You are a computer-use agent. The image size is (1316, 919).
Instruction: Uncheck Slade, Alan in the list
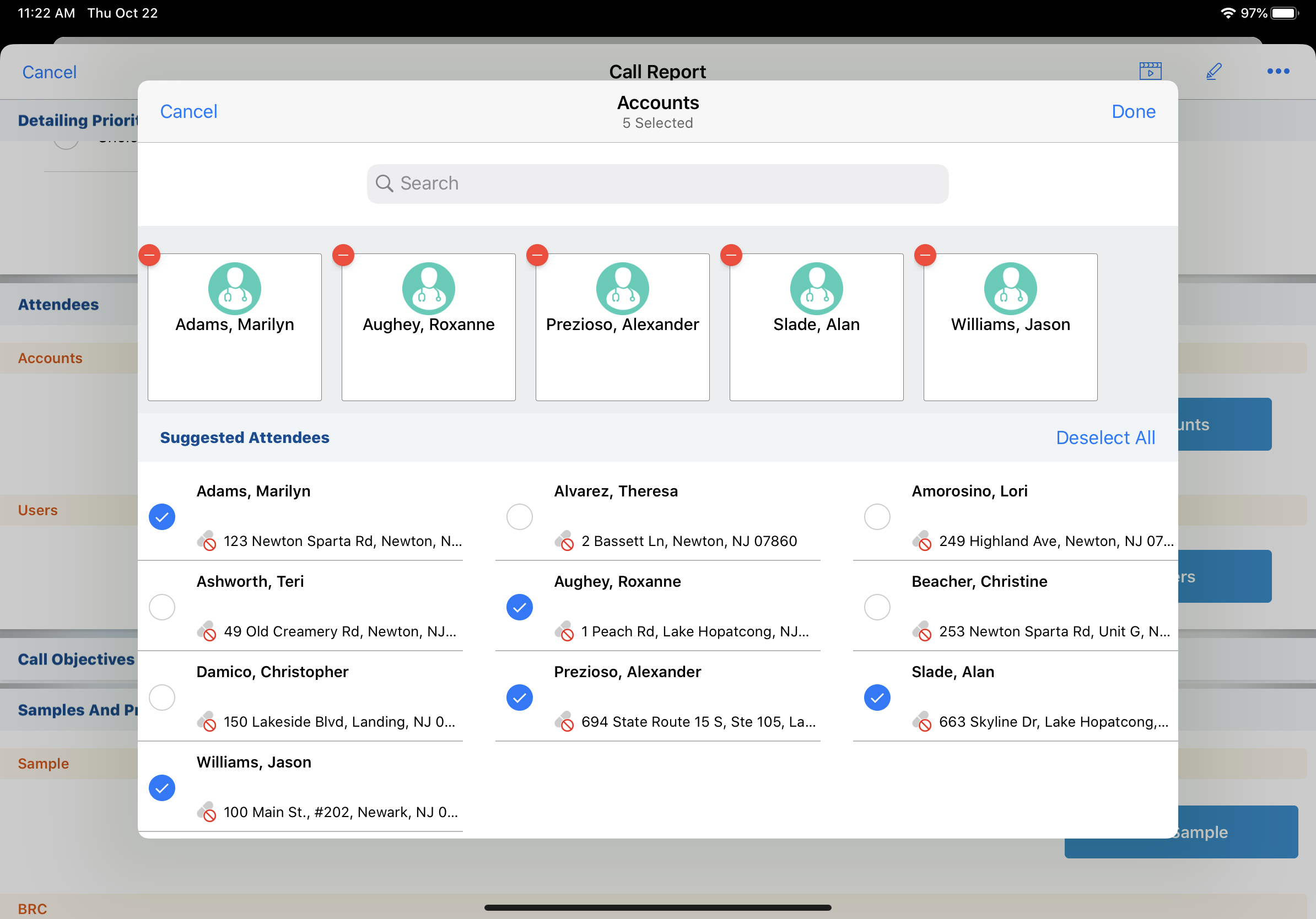(877, 698)
